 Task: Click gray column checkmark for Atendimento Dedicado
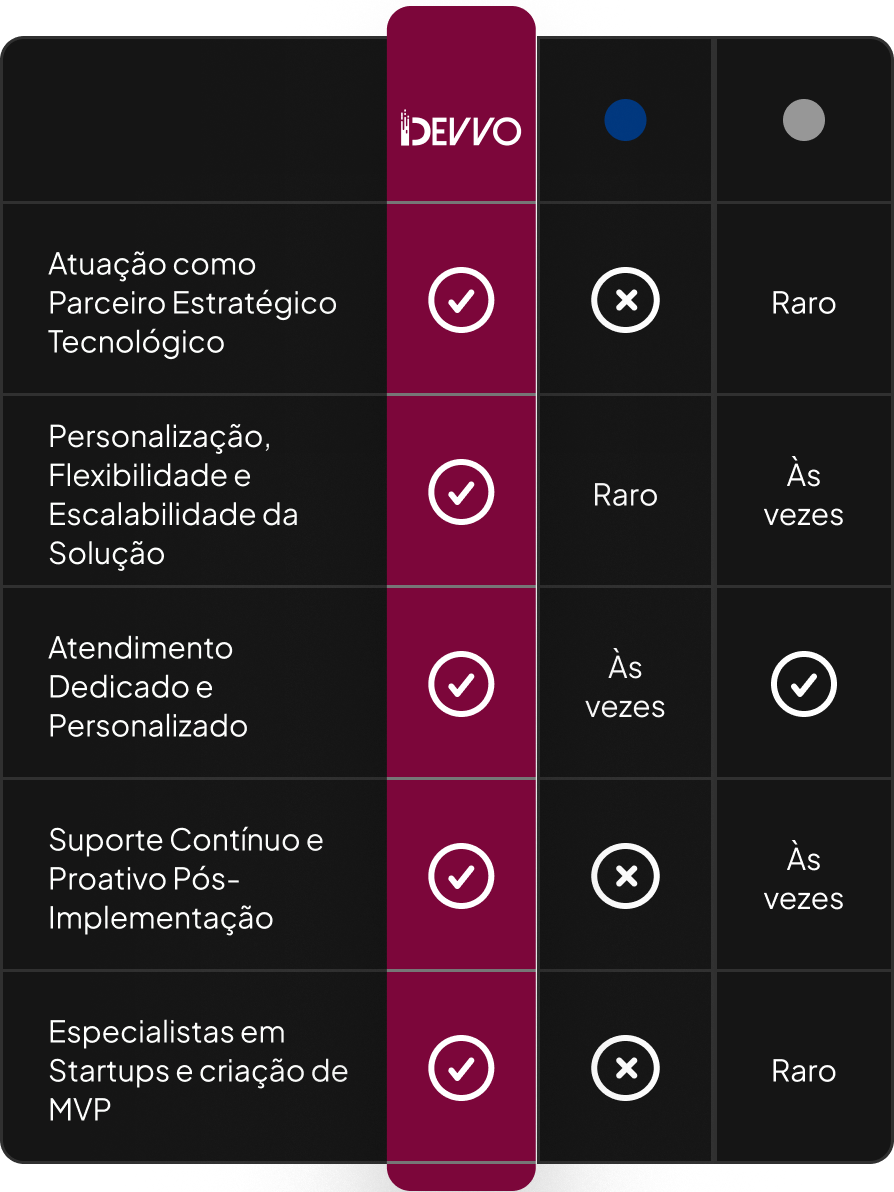point(804,684)
